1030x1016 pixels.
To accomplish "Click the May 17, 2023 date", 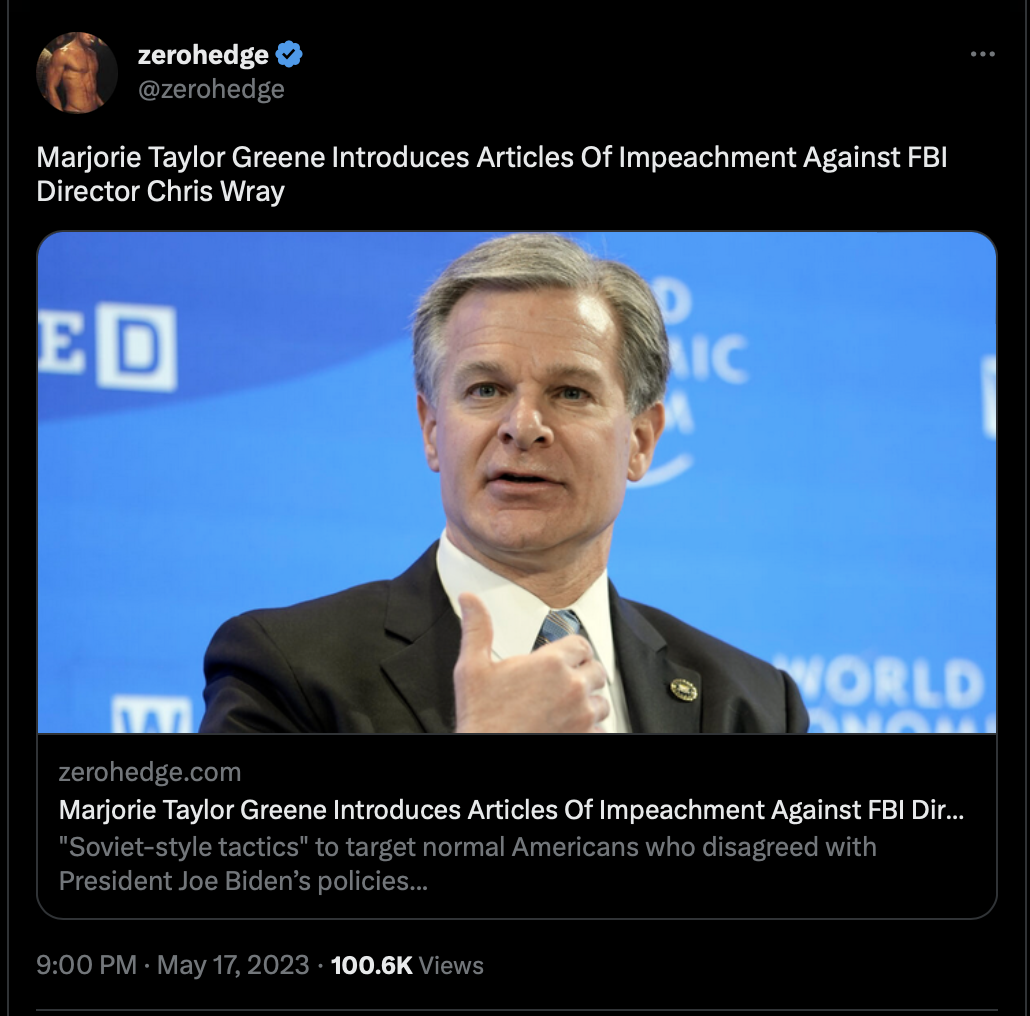I will (233, 965).
